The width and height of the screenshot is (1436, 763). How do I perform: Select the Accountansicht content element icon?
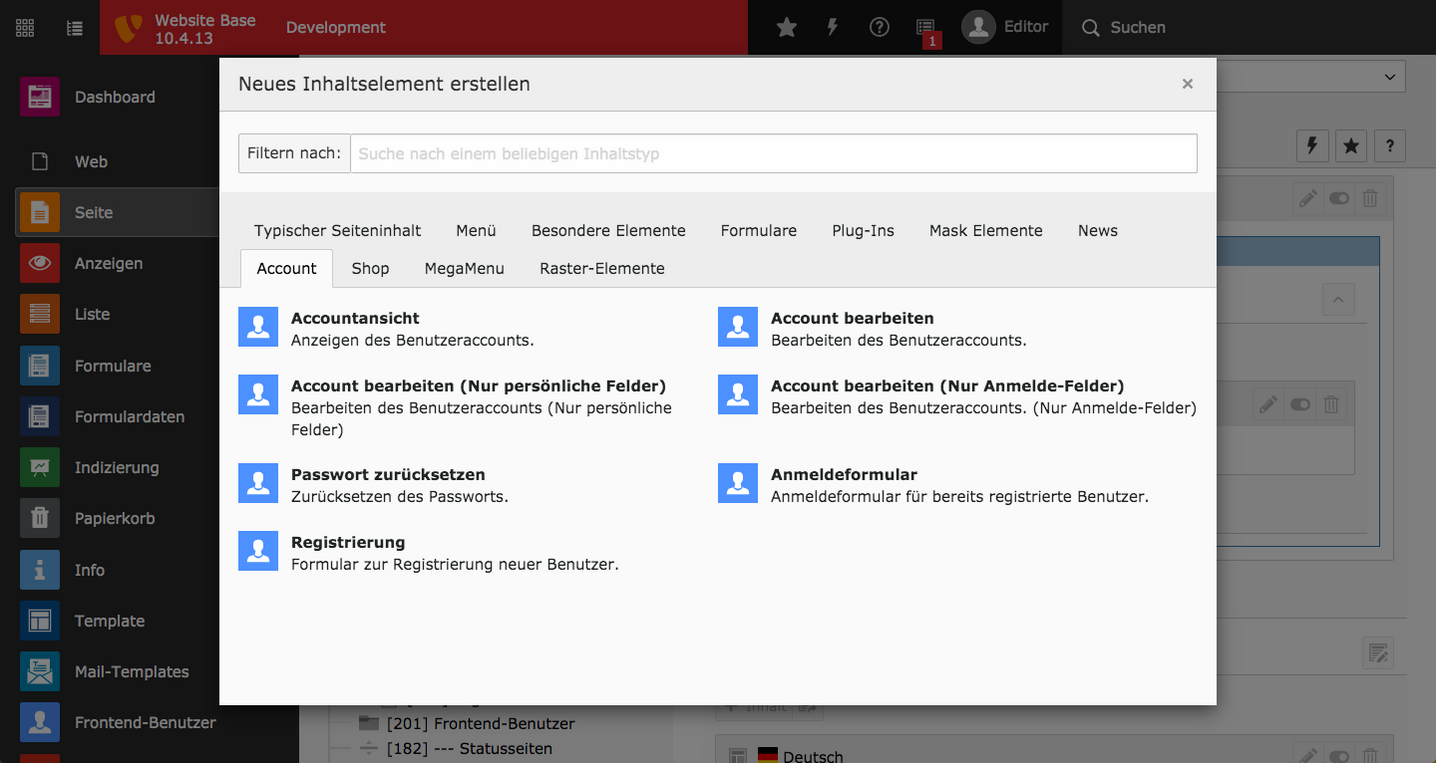click(258, 326)
